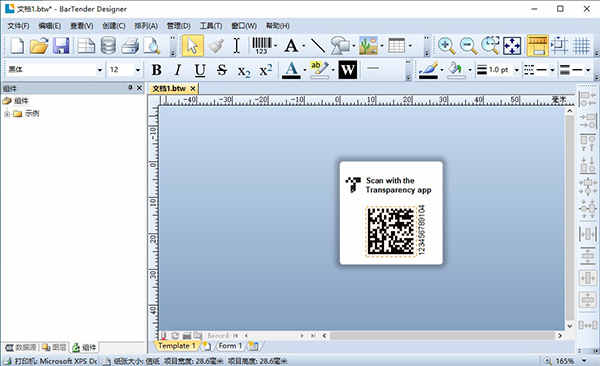Switch to the Form 1 tab
The height and width of the screenshot is (366, 600).
(x=230, y=346)
